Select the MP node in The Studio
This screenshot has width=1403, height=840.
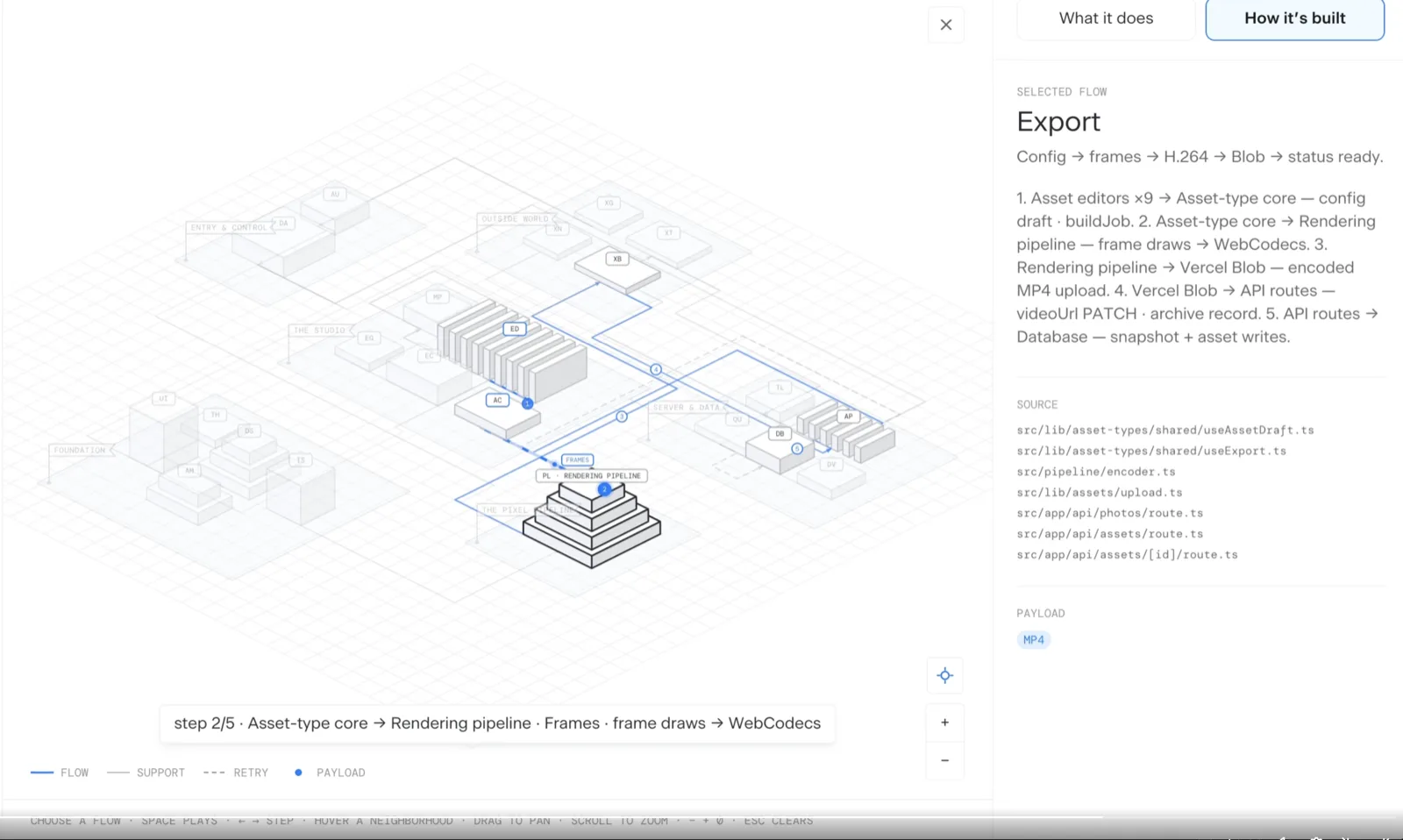click(x=438, y=297)
